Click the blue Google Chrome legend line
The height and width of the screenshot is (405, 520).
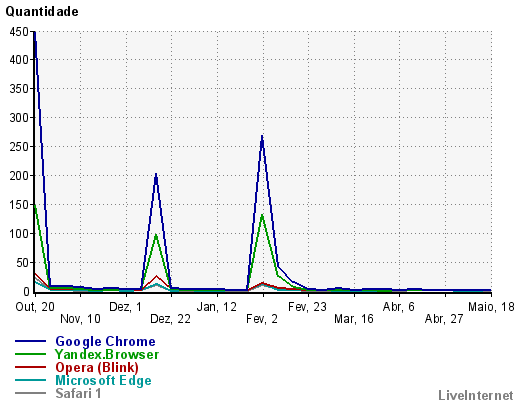pyautogui.click(x=30, y=341)
